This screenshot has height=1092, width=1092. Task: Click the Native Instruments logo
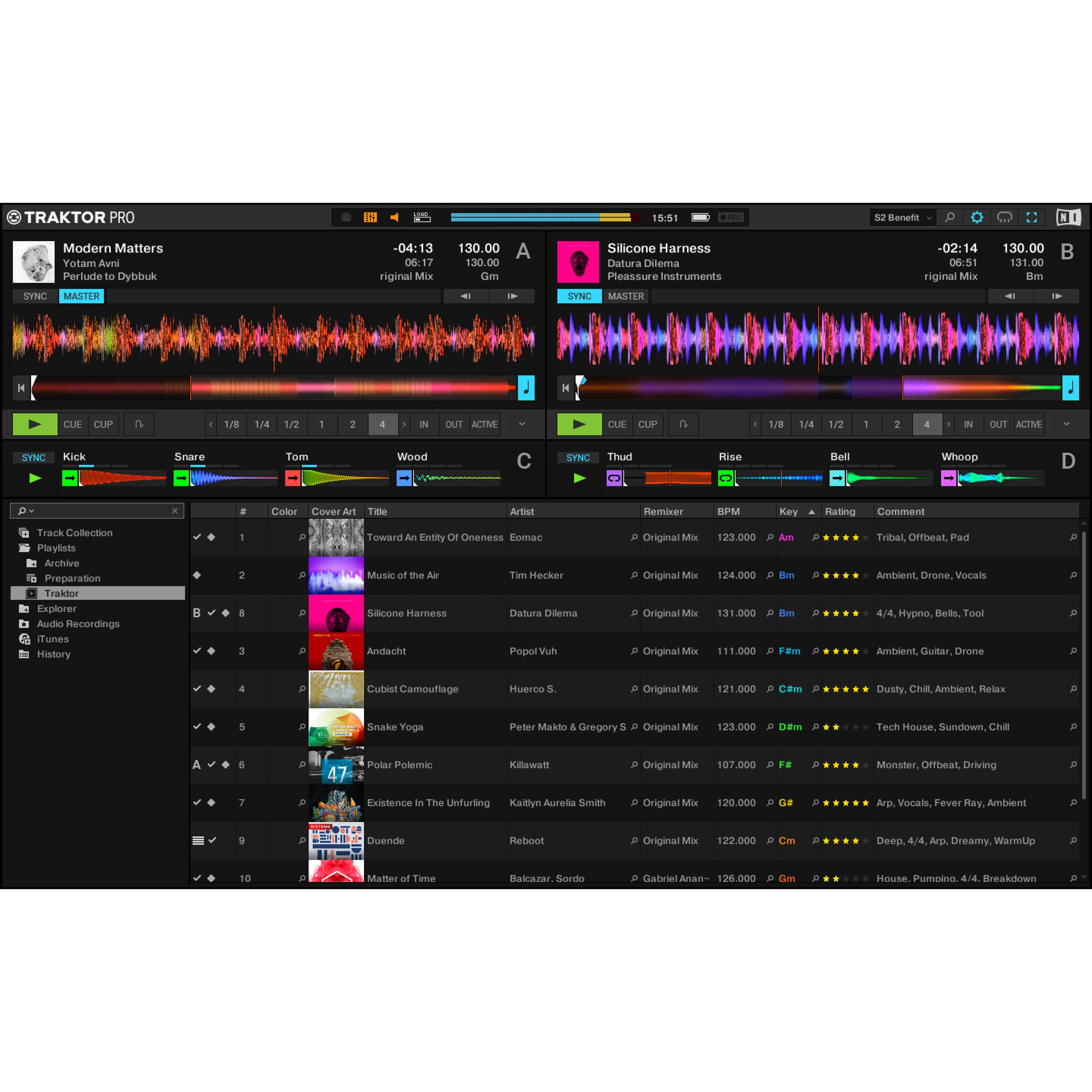[1068, 217]
